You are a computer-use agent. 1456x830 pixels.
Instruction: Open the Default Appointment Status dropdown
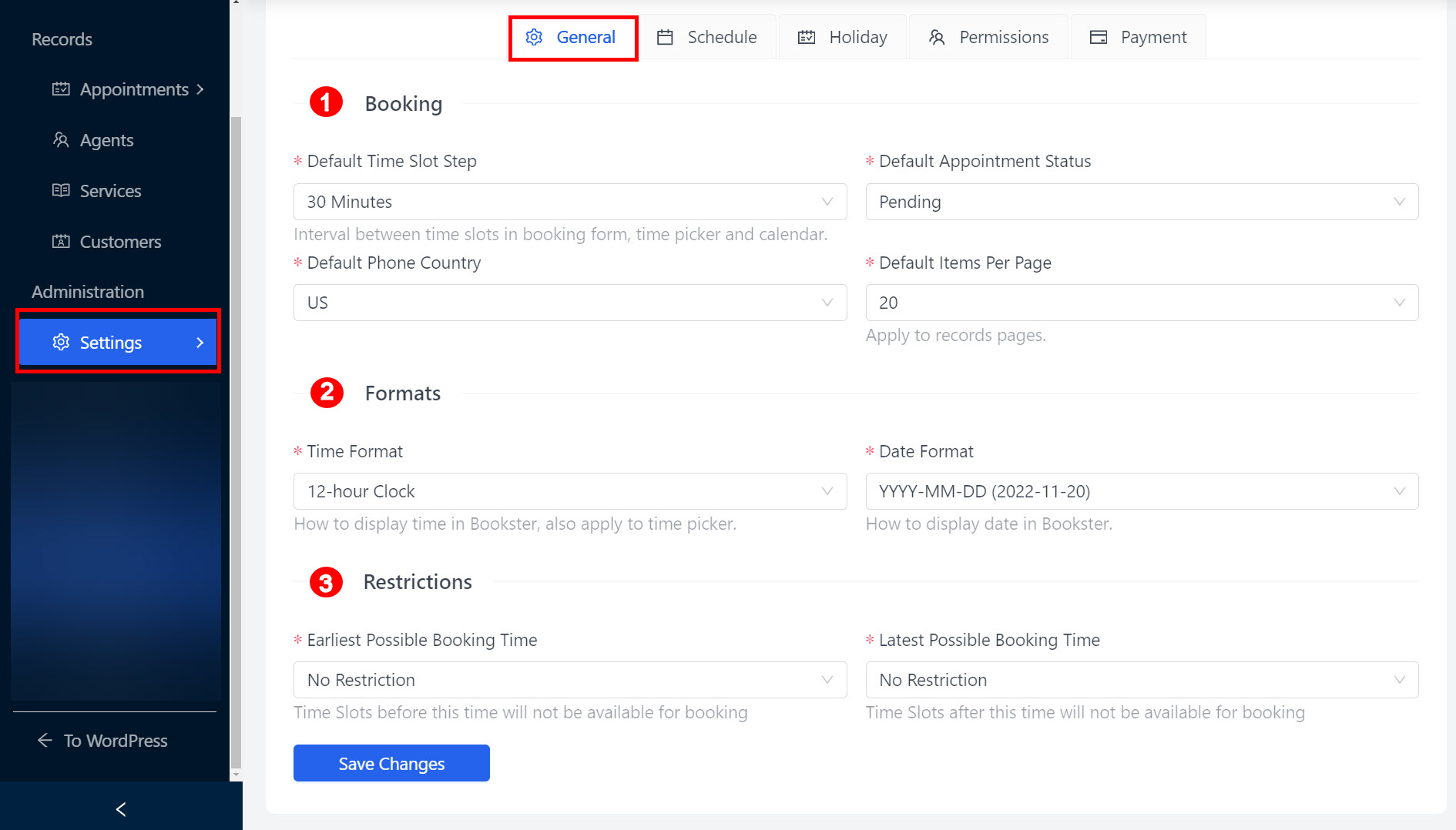point(1141,202)
